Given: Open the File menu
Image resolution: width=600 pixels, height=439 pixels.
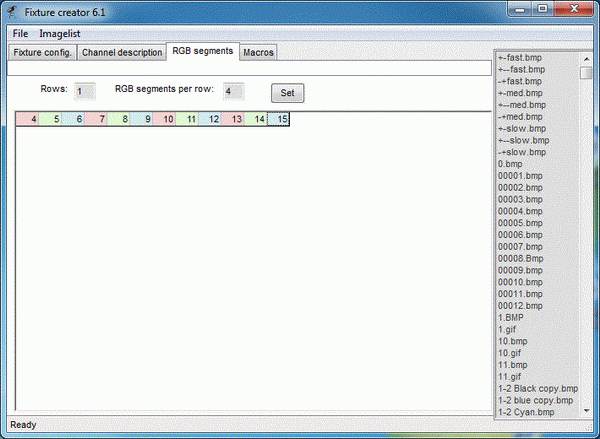Looking at the screenshot, I should 20,33.
